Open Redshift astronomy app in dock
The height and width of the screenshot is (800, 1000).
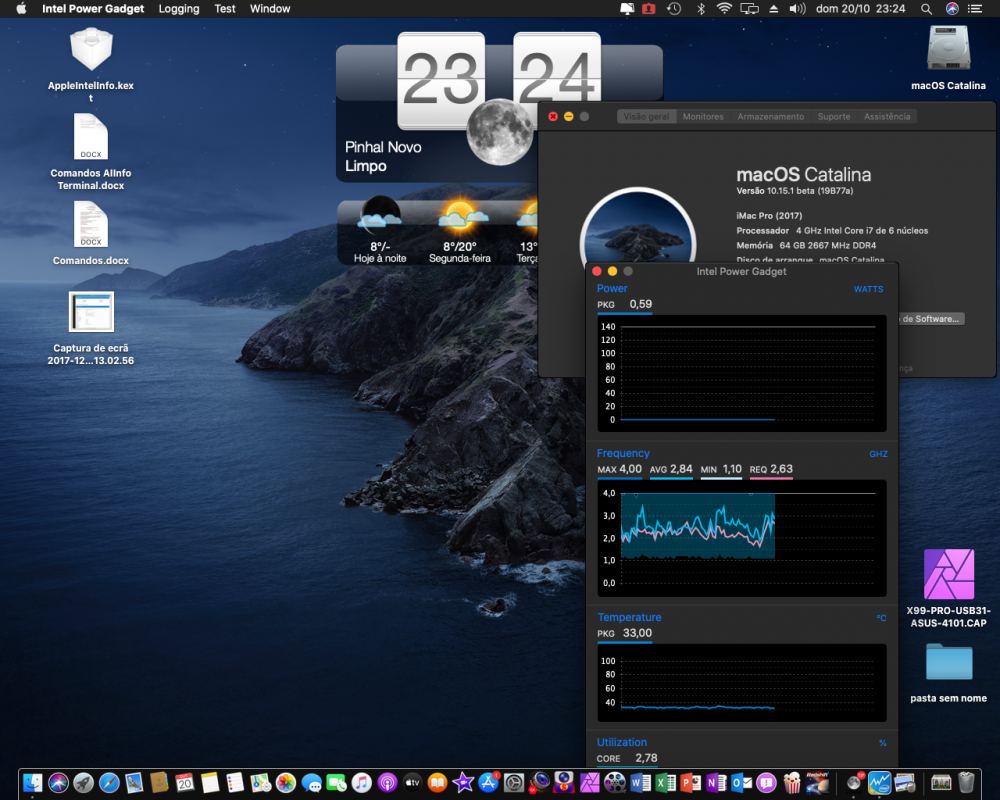click(x=817, y=782)
